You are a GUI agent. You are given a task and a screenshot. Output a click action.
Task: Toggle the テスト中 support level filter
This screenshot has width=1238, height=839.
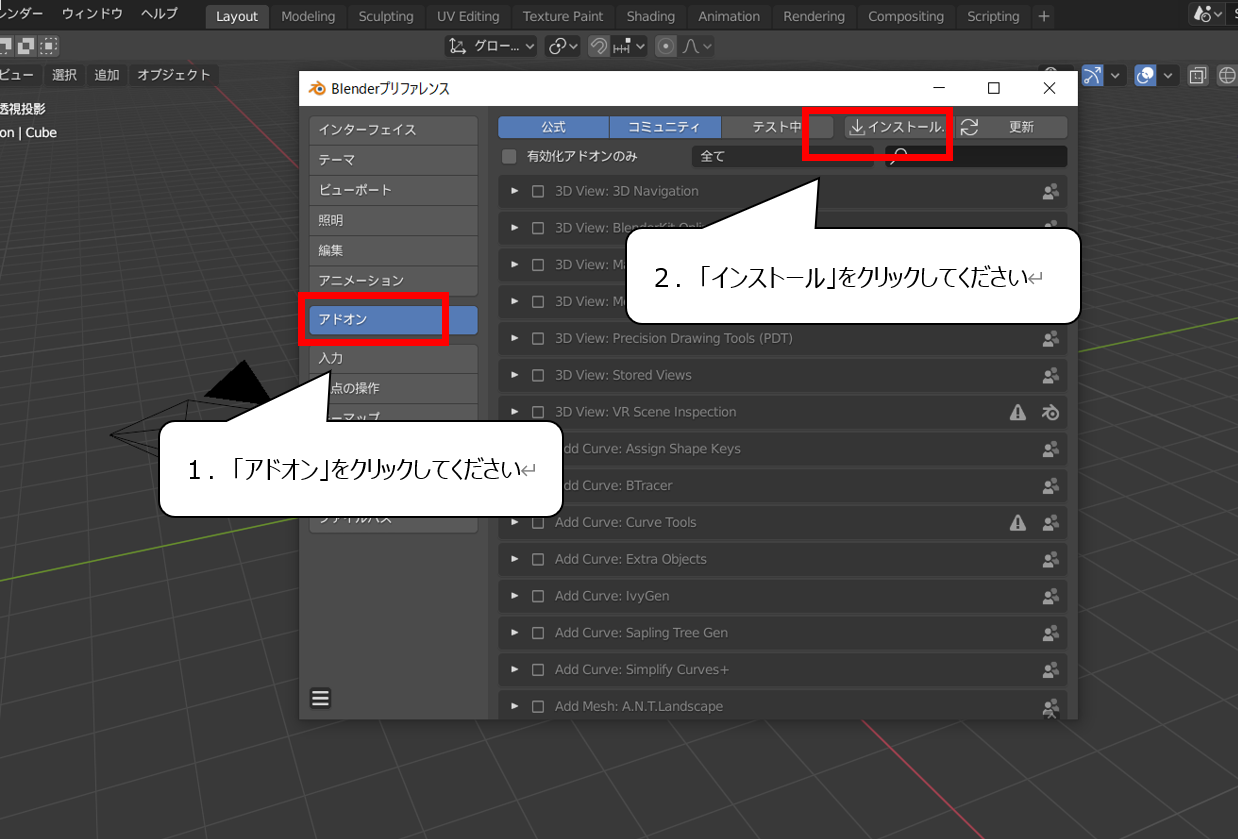[x=777, y=127]
